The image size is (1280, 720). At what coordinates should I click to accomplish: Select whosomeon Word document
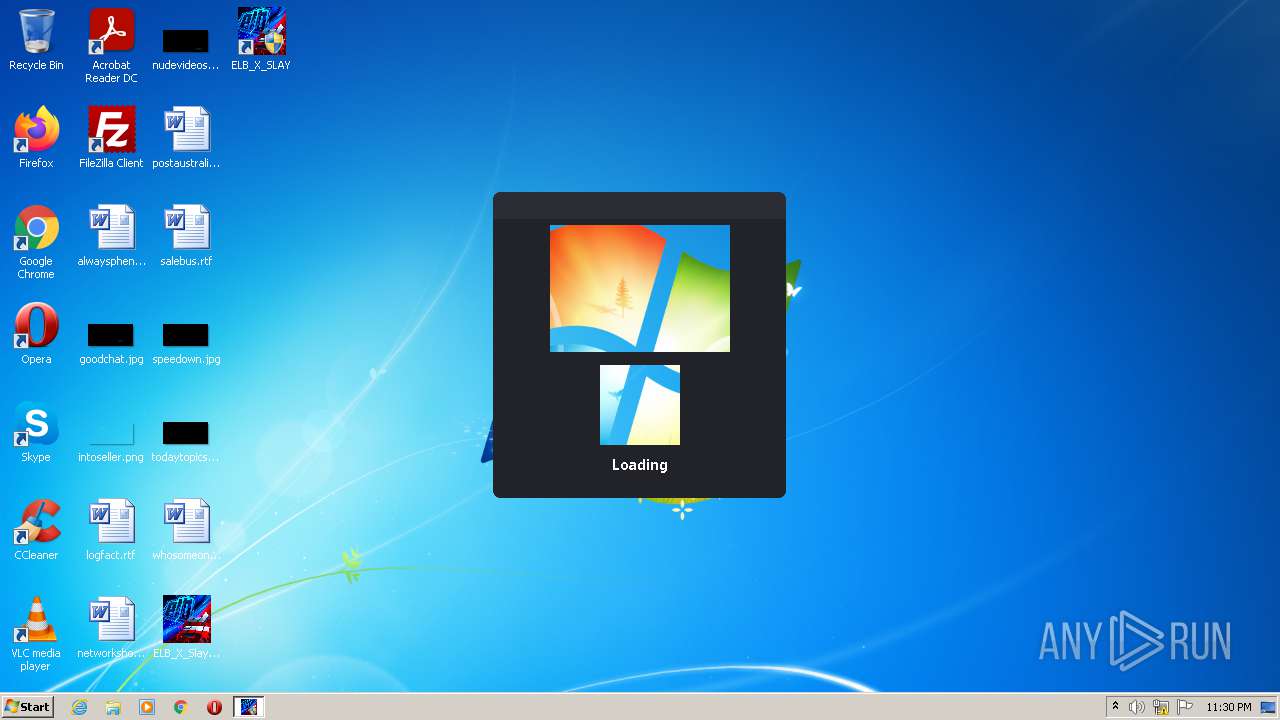(x=186, y=530)
